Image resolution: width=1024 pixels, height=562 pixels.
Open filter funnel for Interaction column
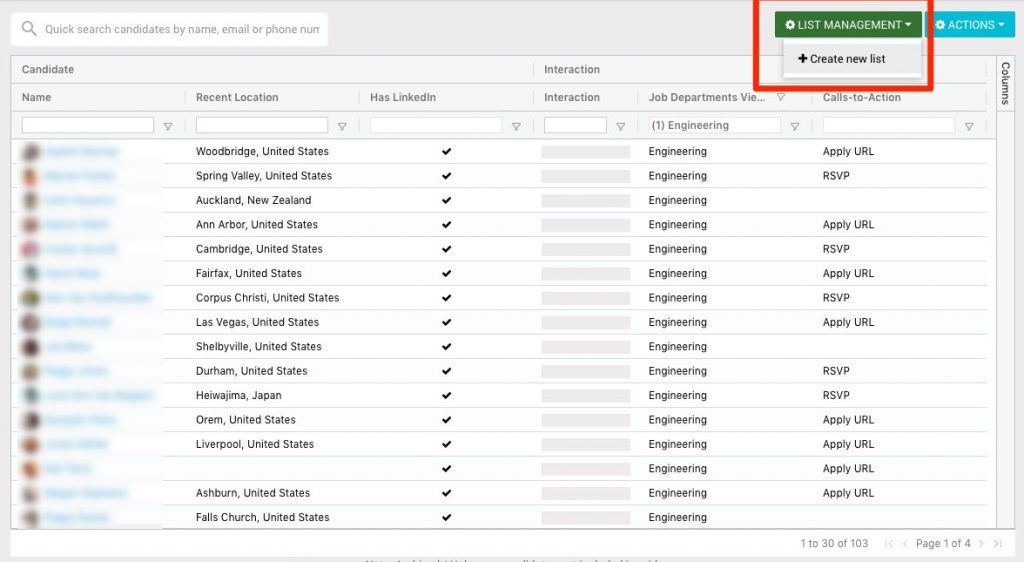point(620,127)
